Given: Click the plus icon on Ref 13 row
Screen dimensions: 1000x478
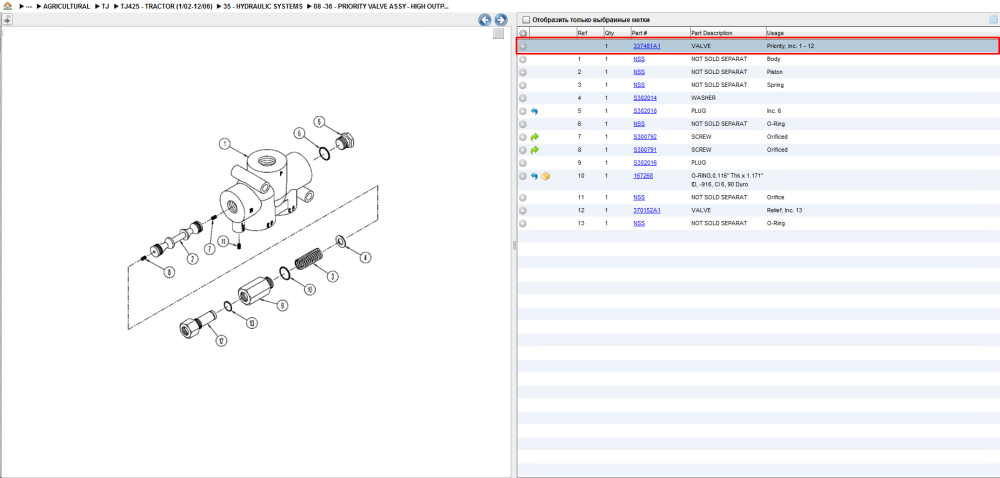Looking at the screenshot, I should [x=523, y=224].
